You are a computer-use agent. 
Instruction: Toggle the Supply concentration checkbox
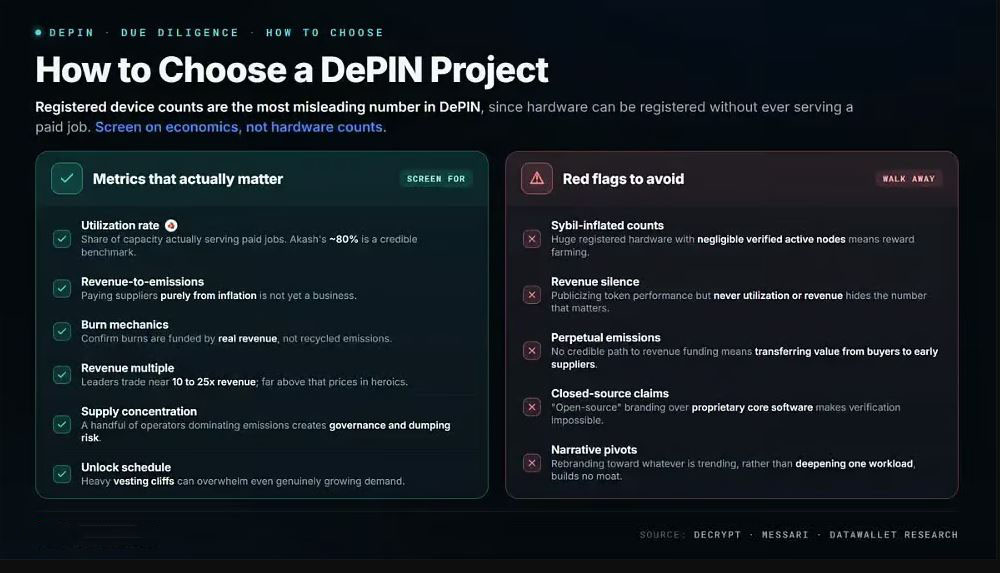pos(62,424)
